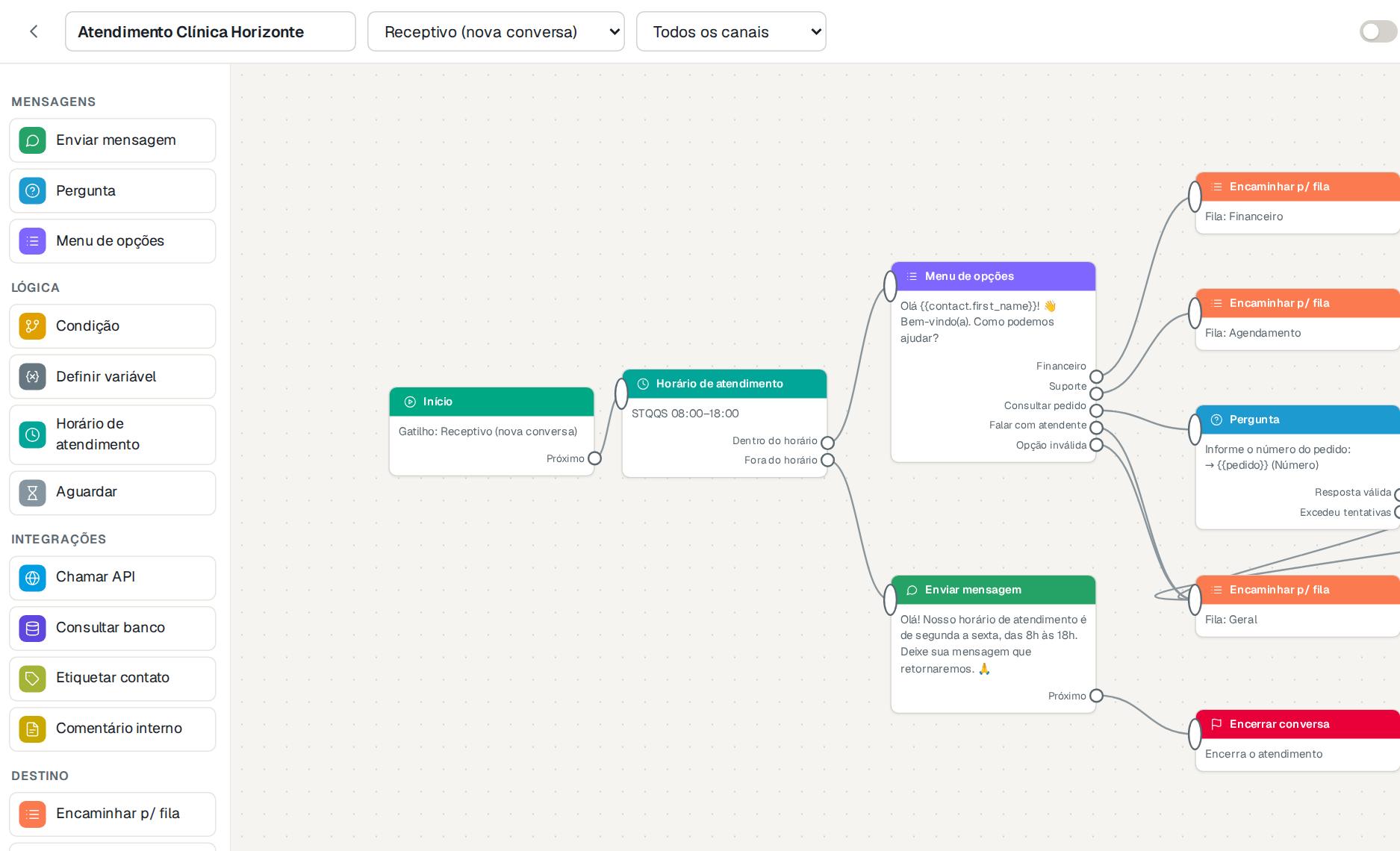Image resolution: width=1400 pixels, height=851 pixels.
Task: Toggle the flow activation switch at top right
Action: tap(1378, 31)
